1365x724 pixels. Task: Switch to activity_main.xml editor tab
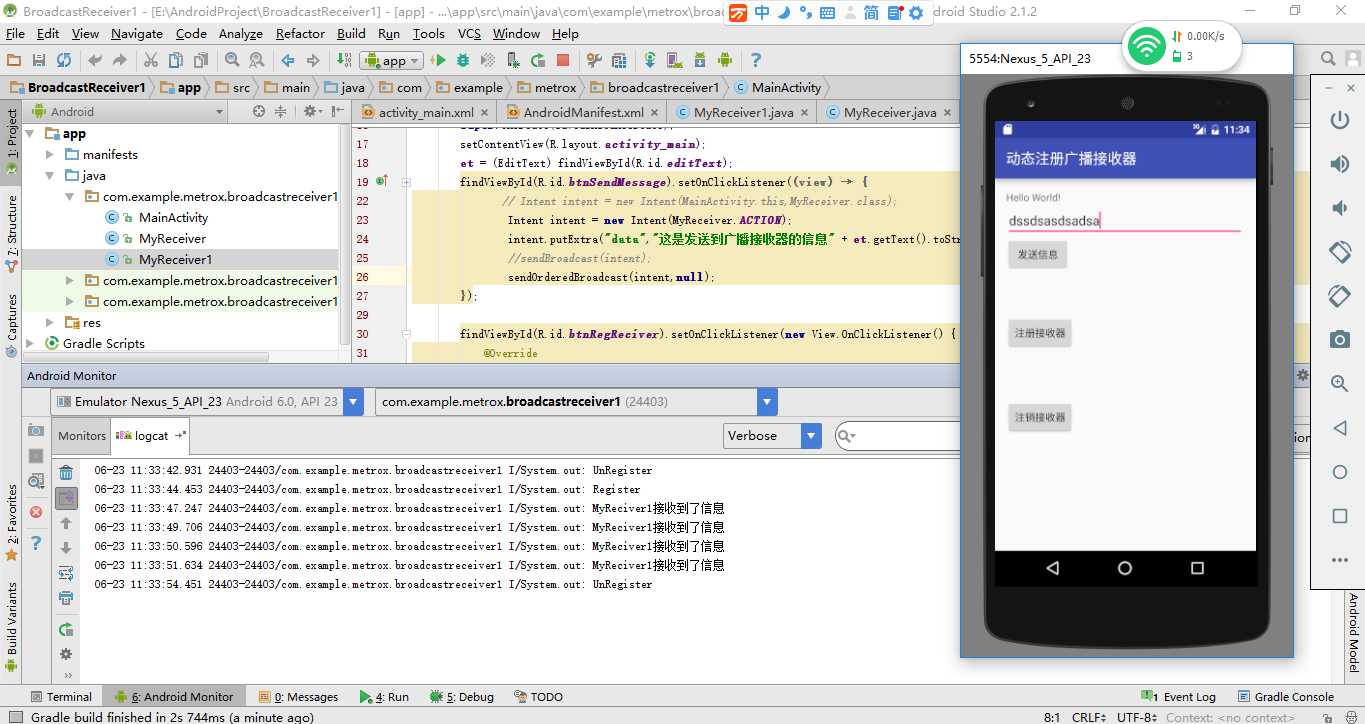tap(425, 112)
